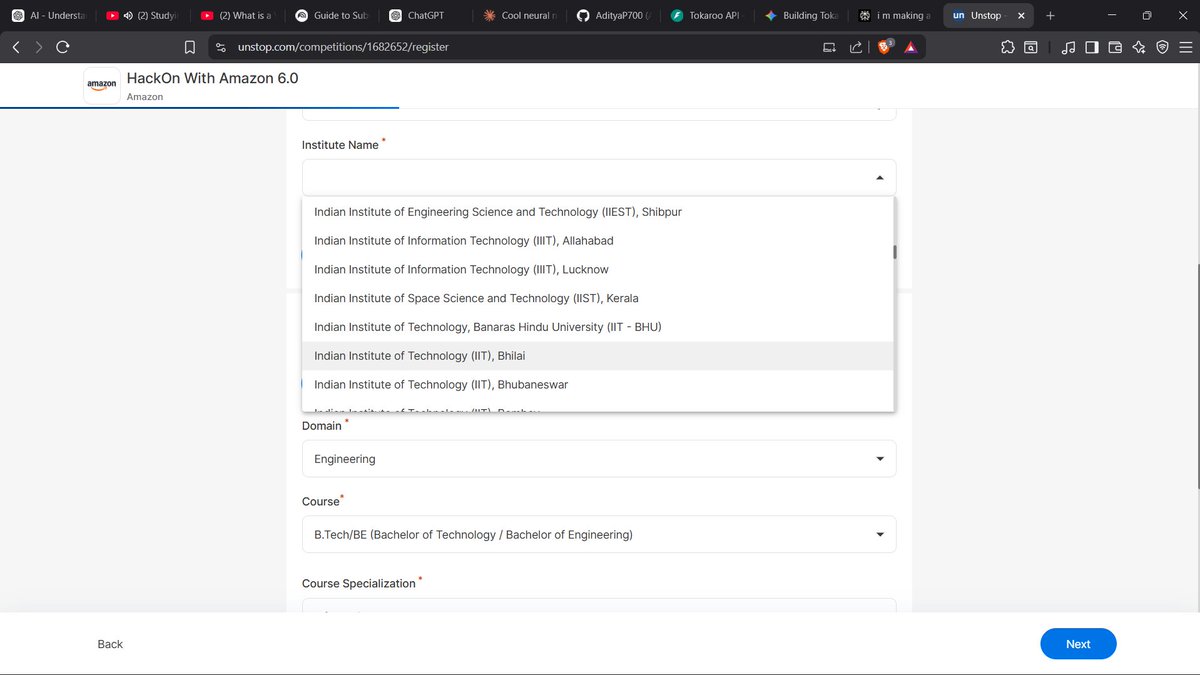Open Brave Shields lion icon
The height and width of the screenshot is (675, 1200).
(885, 47)
